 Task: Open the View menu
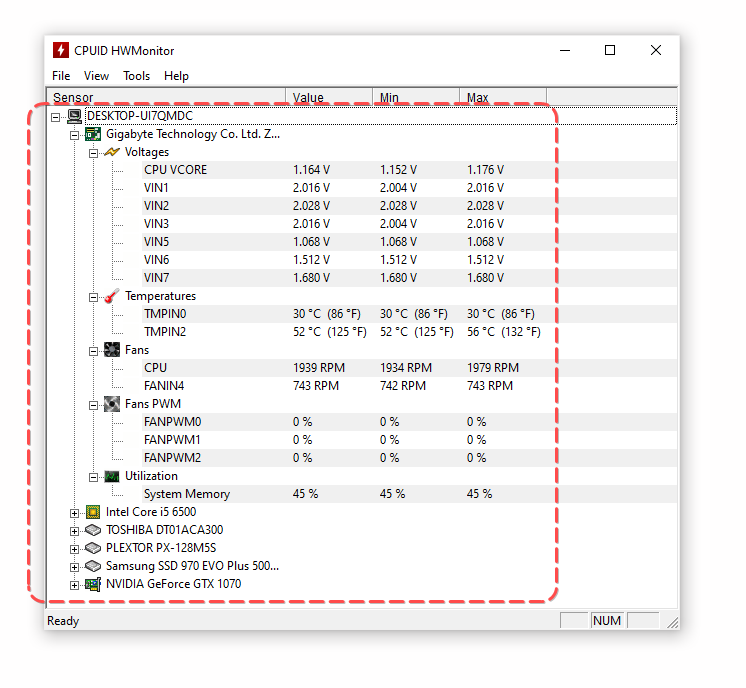96,76
